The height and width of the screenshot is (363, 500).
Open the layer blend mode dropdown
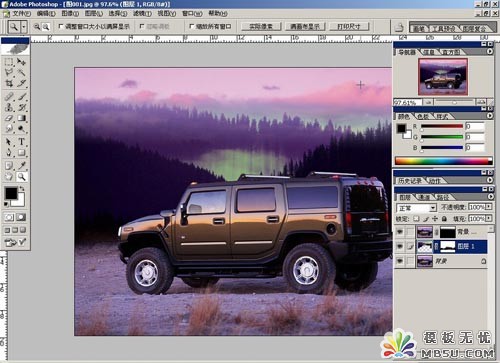click(x=416, y=208)
